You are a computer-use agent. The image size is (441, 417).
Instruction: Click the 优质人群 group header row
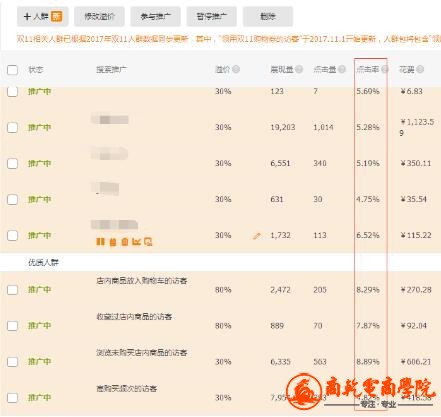220,262
